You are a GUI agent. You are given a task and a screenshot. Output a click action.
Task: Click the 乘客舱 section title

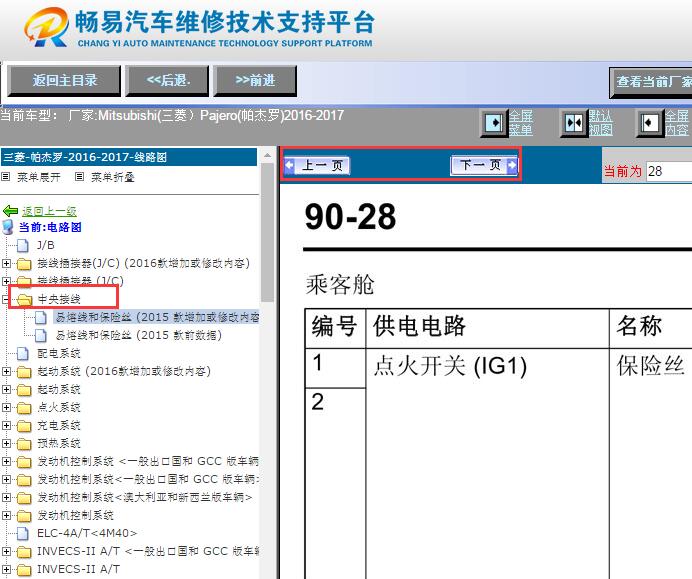pyautogui.click(x=340, y=285)
